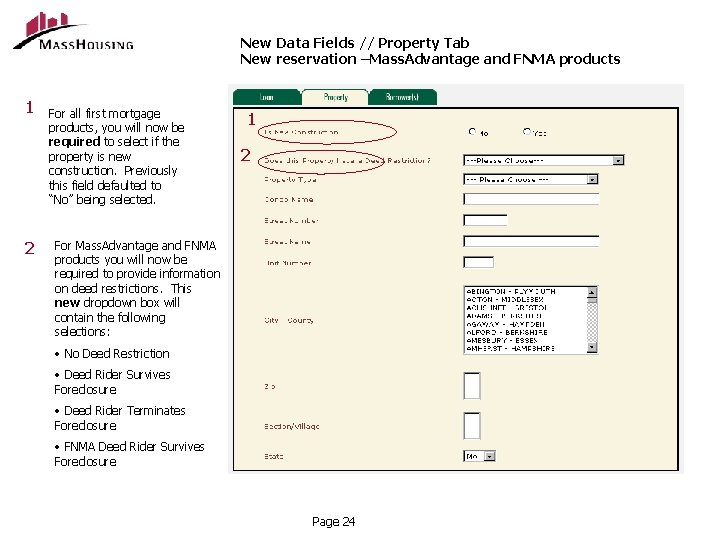Select AGAWAM - HAMPDEN in city list

526,324
